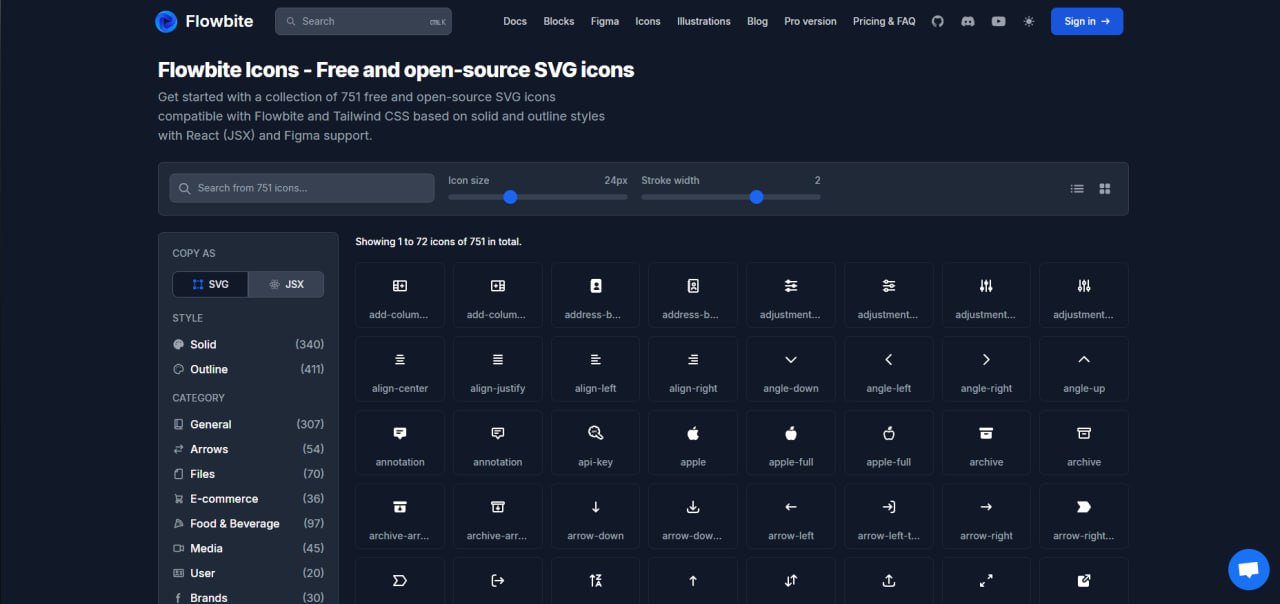The width and height of the screenshot is (1280, 604).
Task: Choose the arrow-dow... tray icon card
Action: pyautogui.click(x=693, y=517)
